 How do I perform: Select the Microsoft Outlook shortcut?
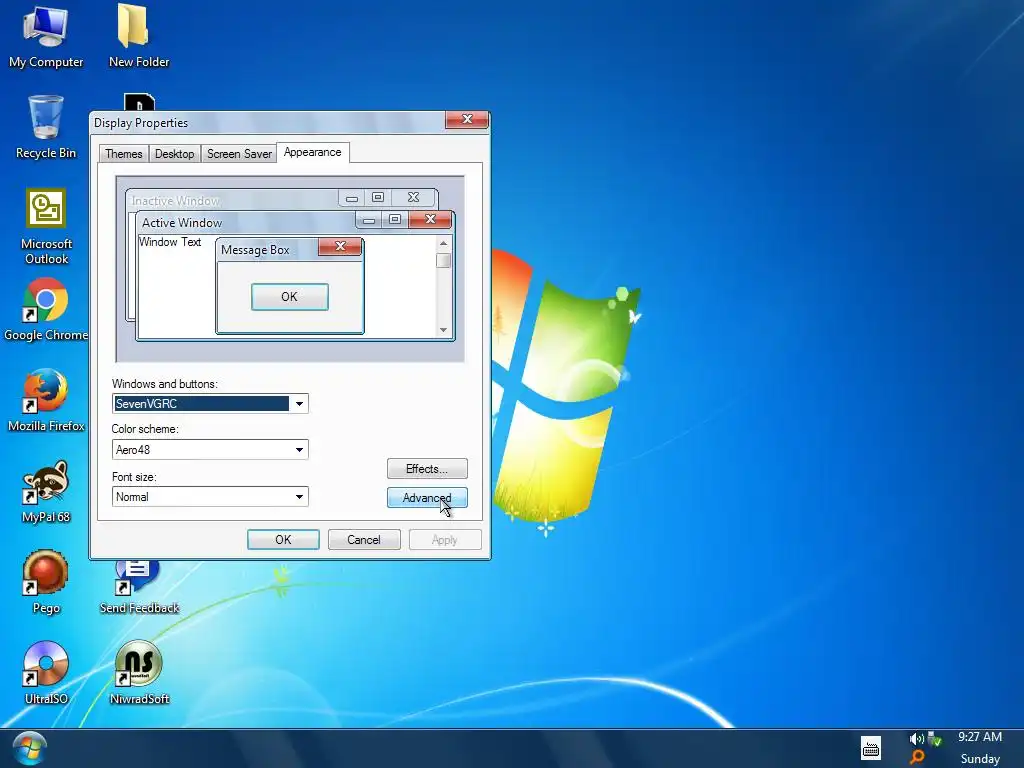(46, 226)
